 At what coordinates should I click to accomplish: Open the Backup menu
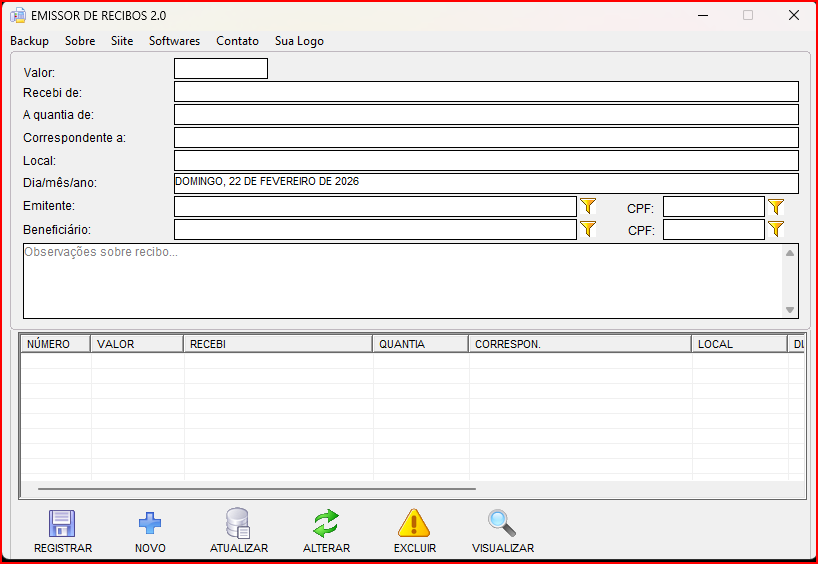click(x=29, y=41)
